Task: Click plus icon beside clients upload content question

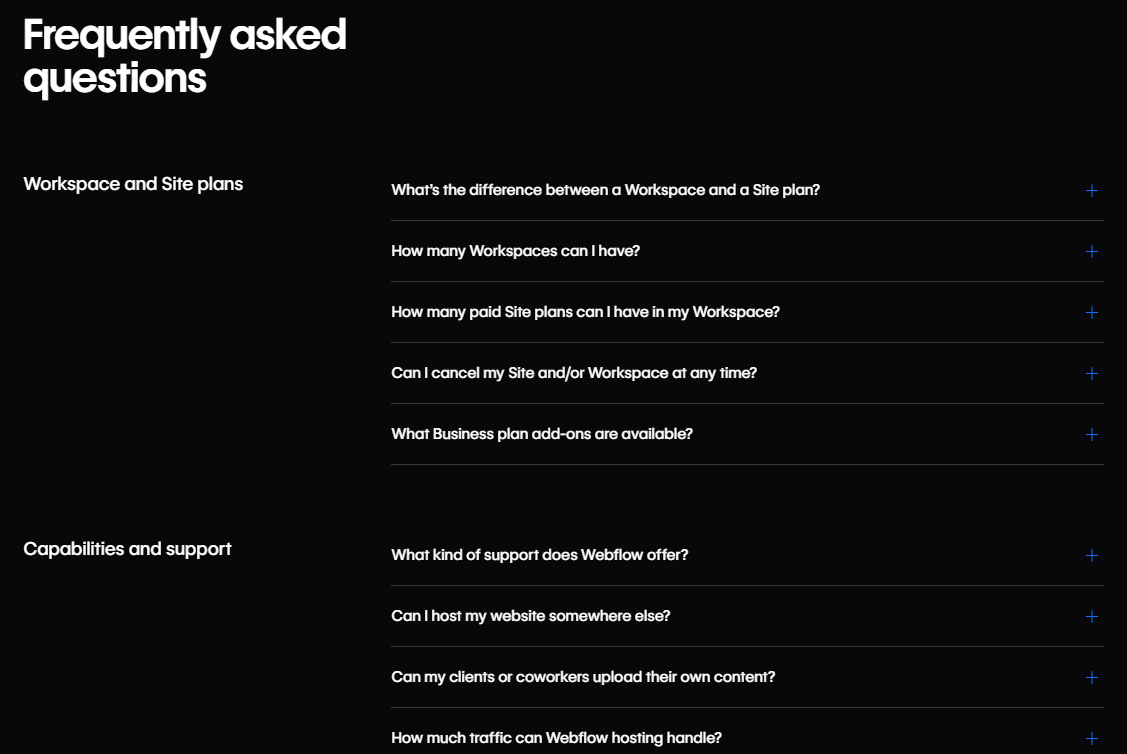Action: click(1092, 677)
